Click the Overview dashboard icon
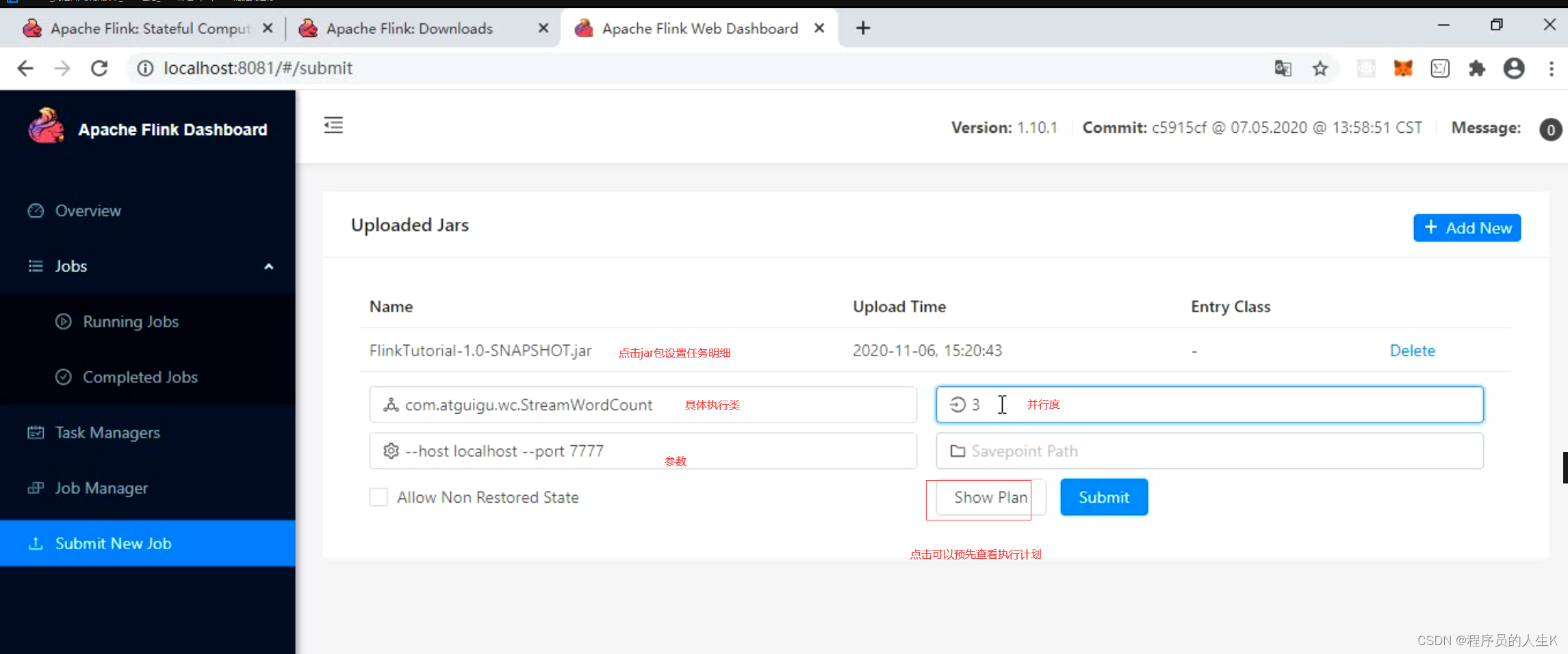1568x654 pixels. [x=36, y=210]
